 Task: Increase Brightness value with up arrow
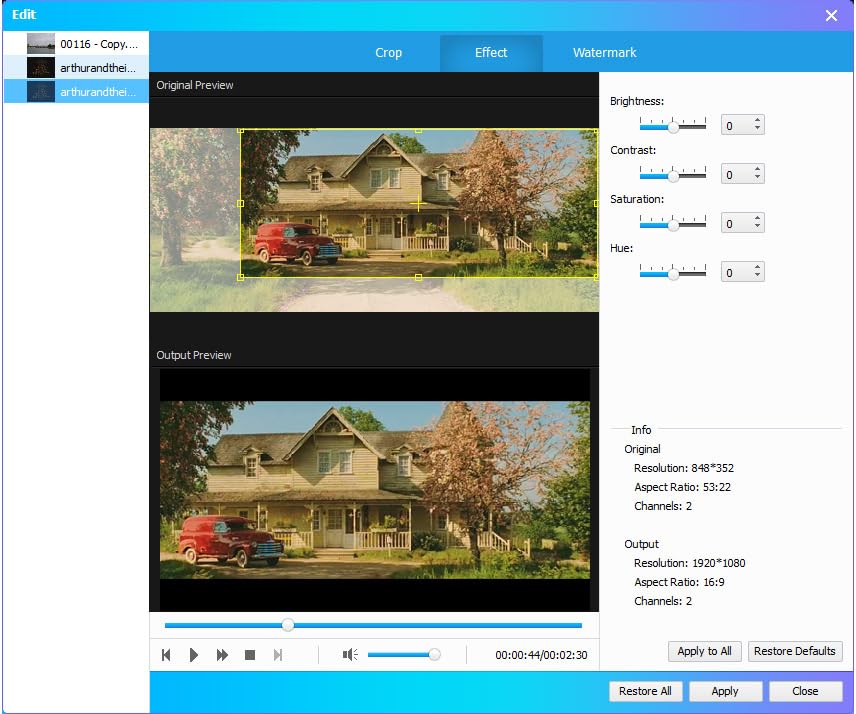click(x=757, y=121)
